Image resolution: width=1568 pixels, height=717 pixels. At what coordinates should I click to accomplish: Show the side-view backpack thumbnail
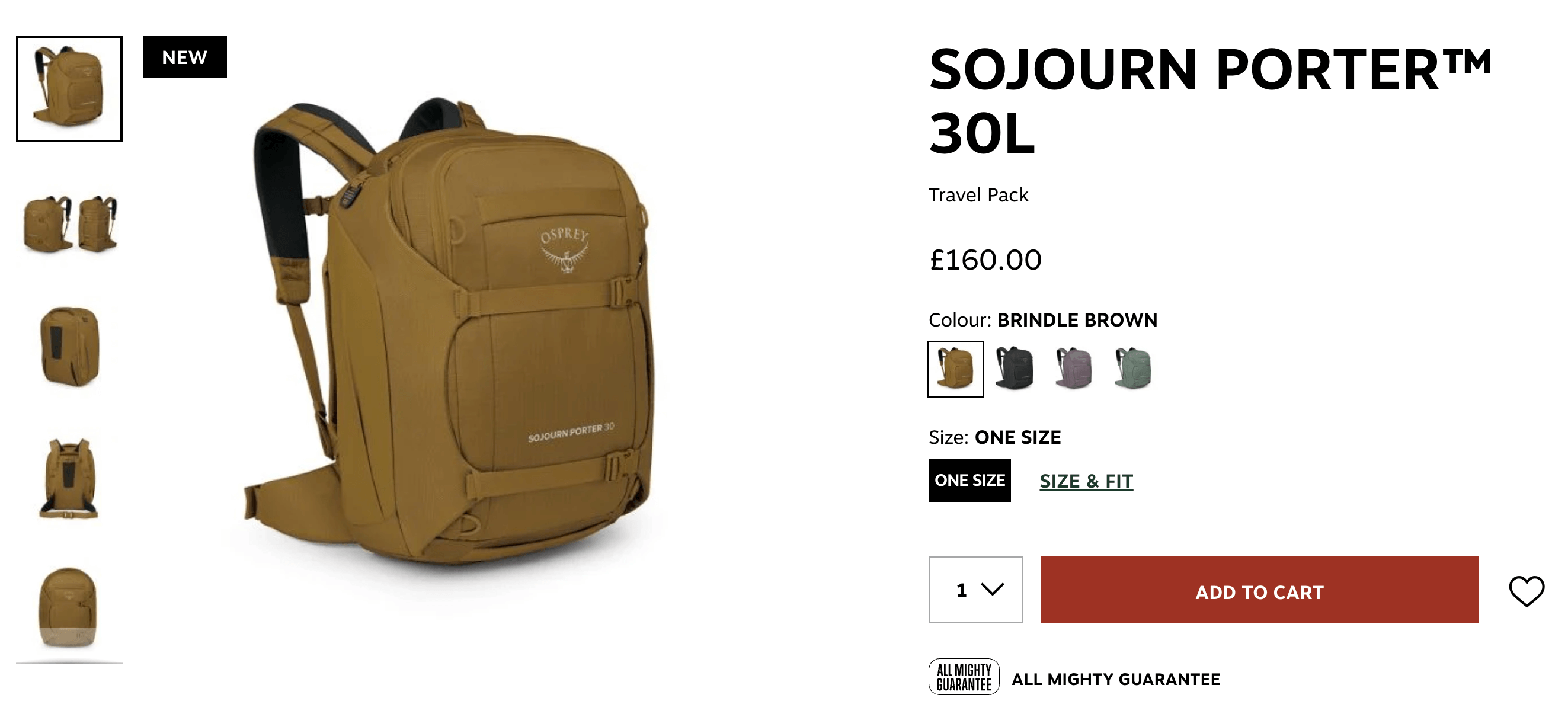click(69, 347)
